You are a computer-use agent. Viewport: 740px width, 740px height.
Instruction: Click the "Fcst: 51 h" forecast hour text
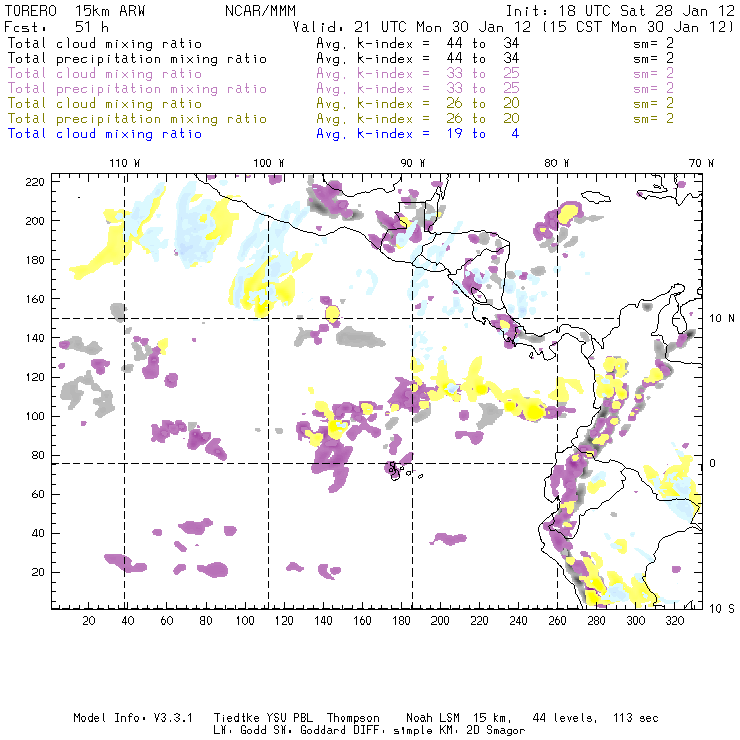tap(56, 26)
